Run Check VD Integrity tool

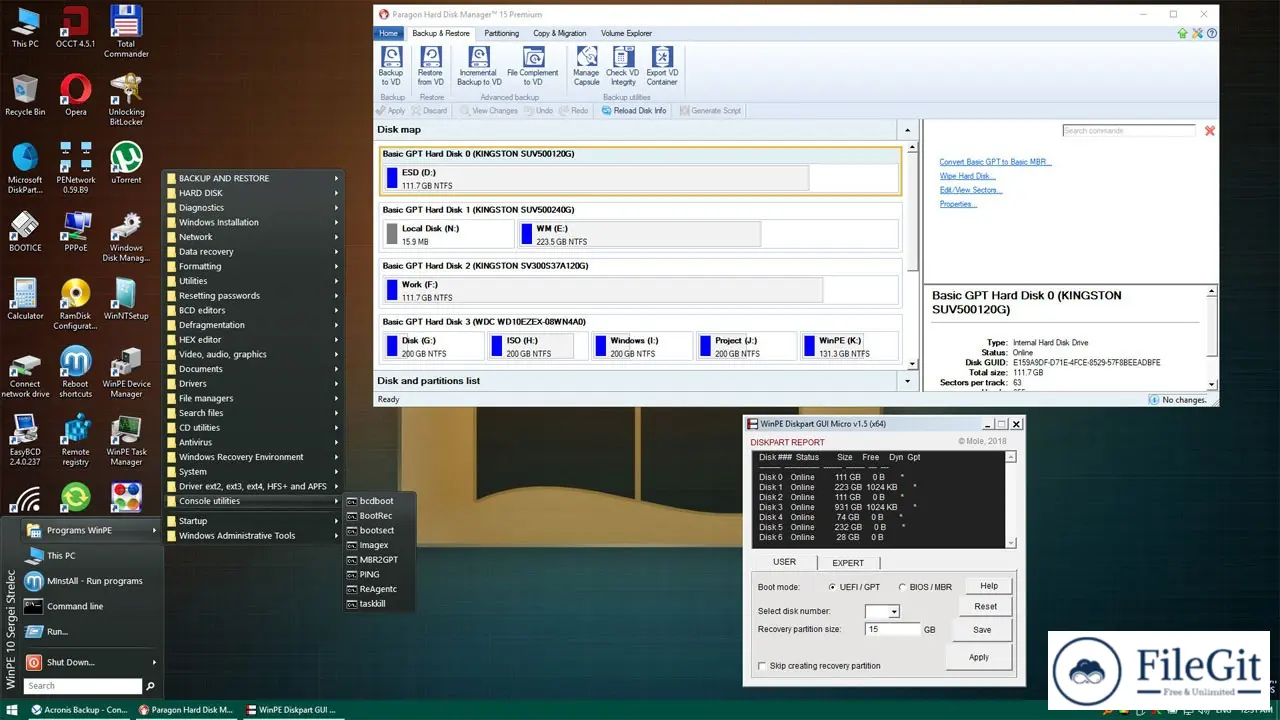622,66
